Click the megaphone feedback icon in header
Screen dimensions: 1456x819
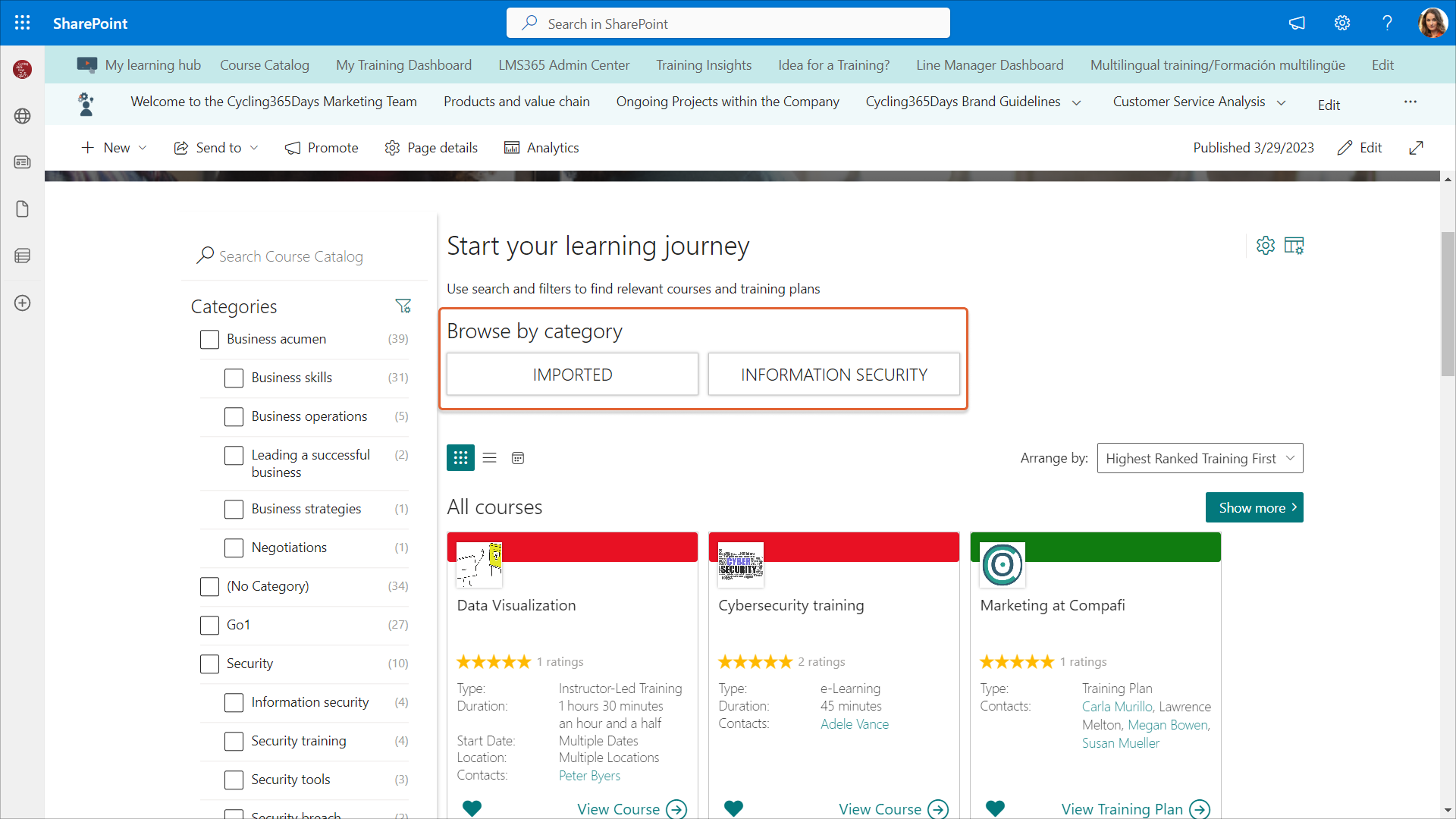pyautogui.click(x=1297, y=23)
